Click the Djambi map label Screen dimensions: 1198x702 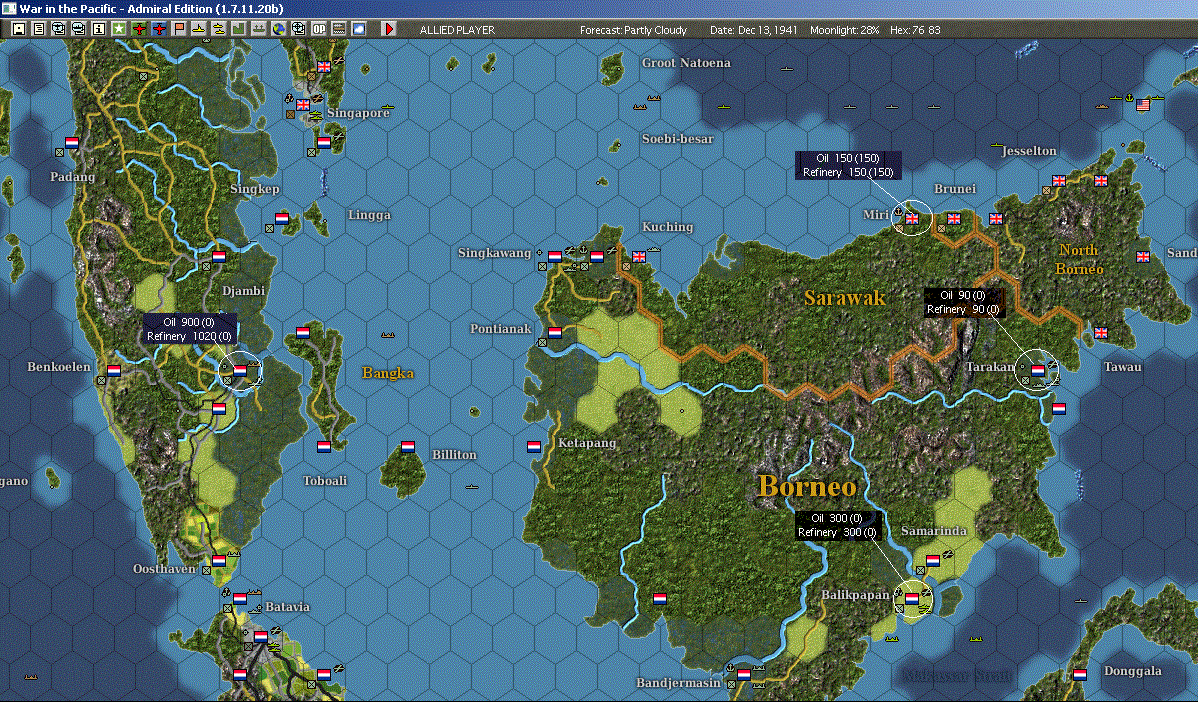(x=244, y=291)
